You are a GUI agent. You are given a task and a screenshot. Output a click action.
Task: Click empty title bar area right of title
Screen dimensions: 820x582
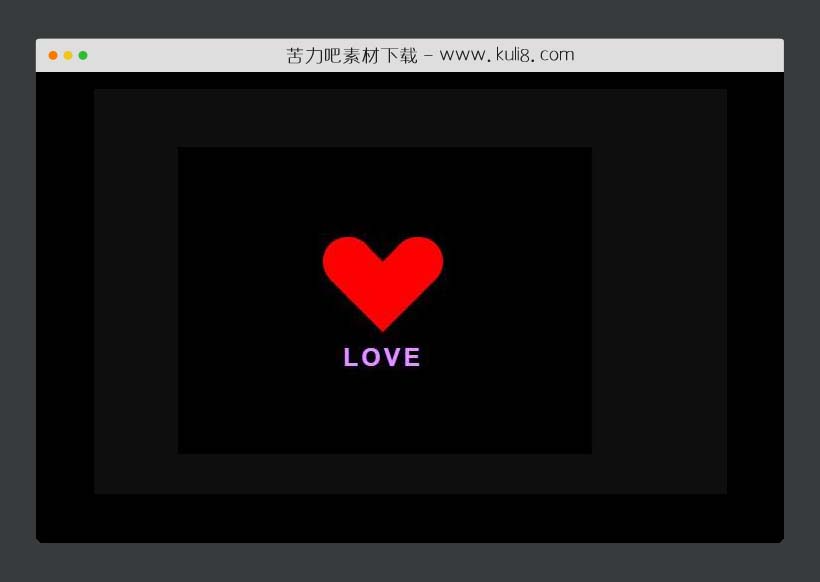680,55
